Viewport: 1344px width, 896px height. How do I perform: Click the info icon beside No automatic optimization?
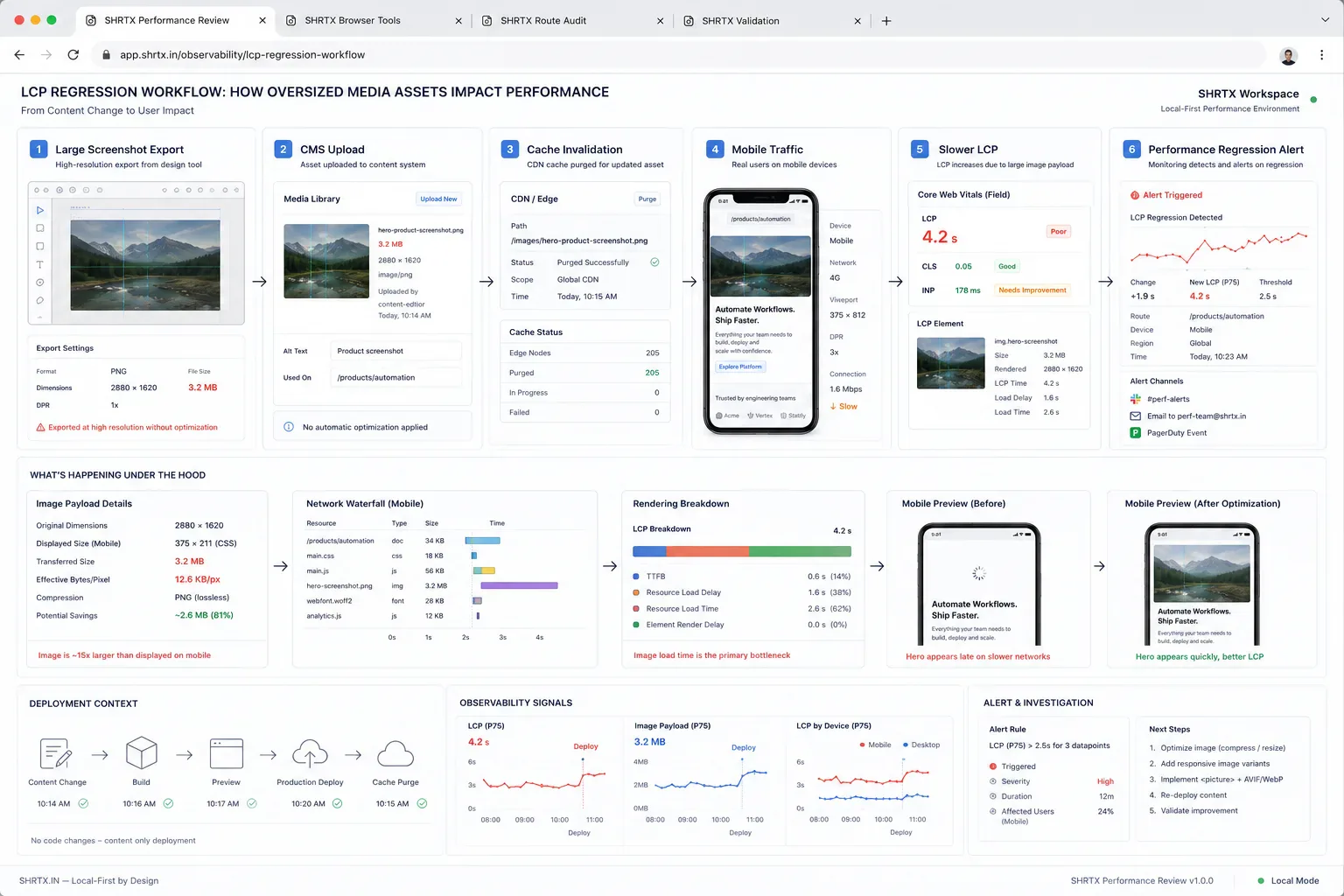click(x=289, y=427)
